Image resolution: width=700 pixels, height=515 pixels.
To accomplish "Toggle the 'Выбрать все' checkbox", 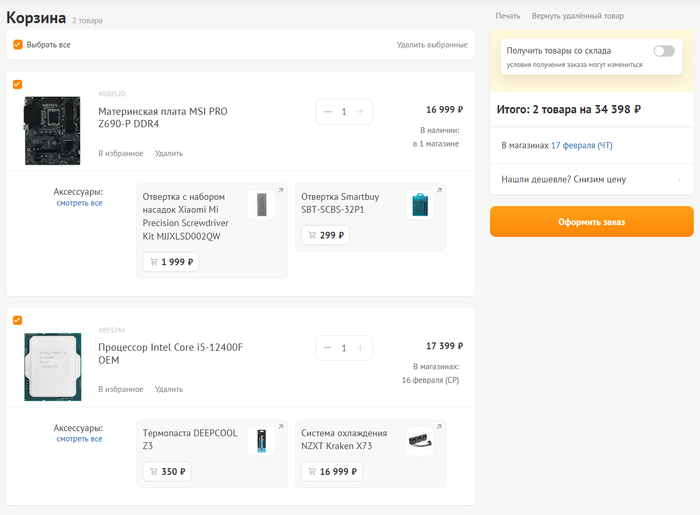I will (x=18, y=45).
